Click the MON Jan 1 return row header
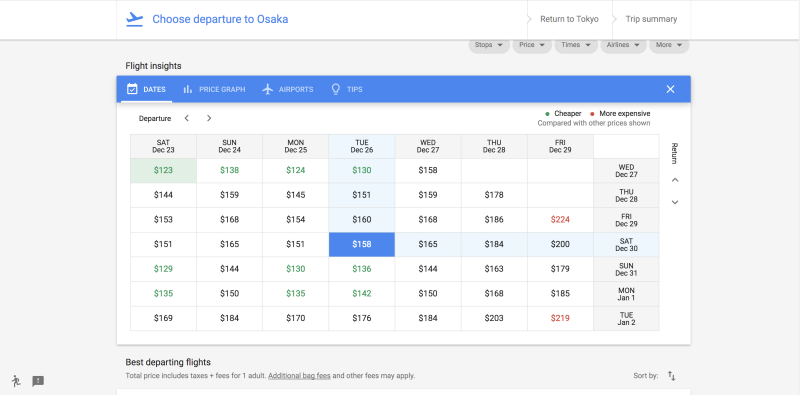800x395 pixels. (626, 294)
